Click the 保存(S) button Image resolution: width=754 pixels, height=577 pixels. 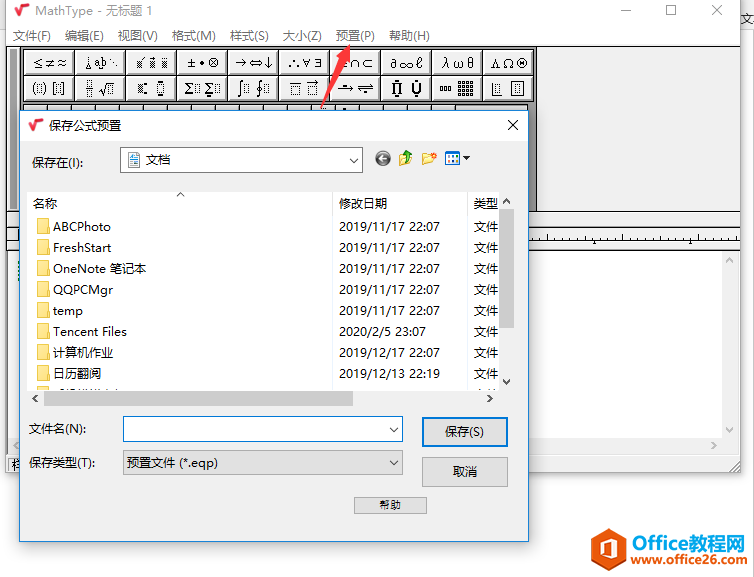tap(465, 432)
